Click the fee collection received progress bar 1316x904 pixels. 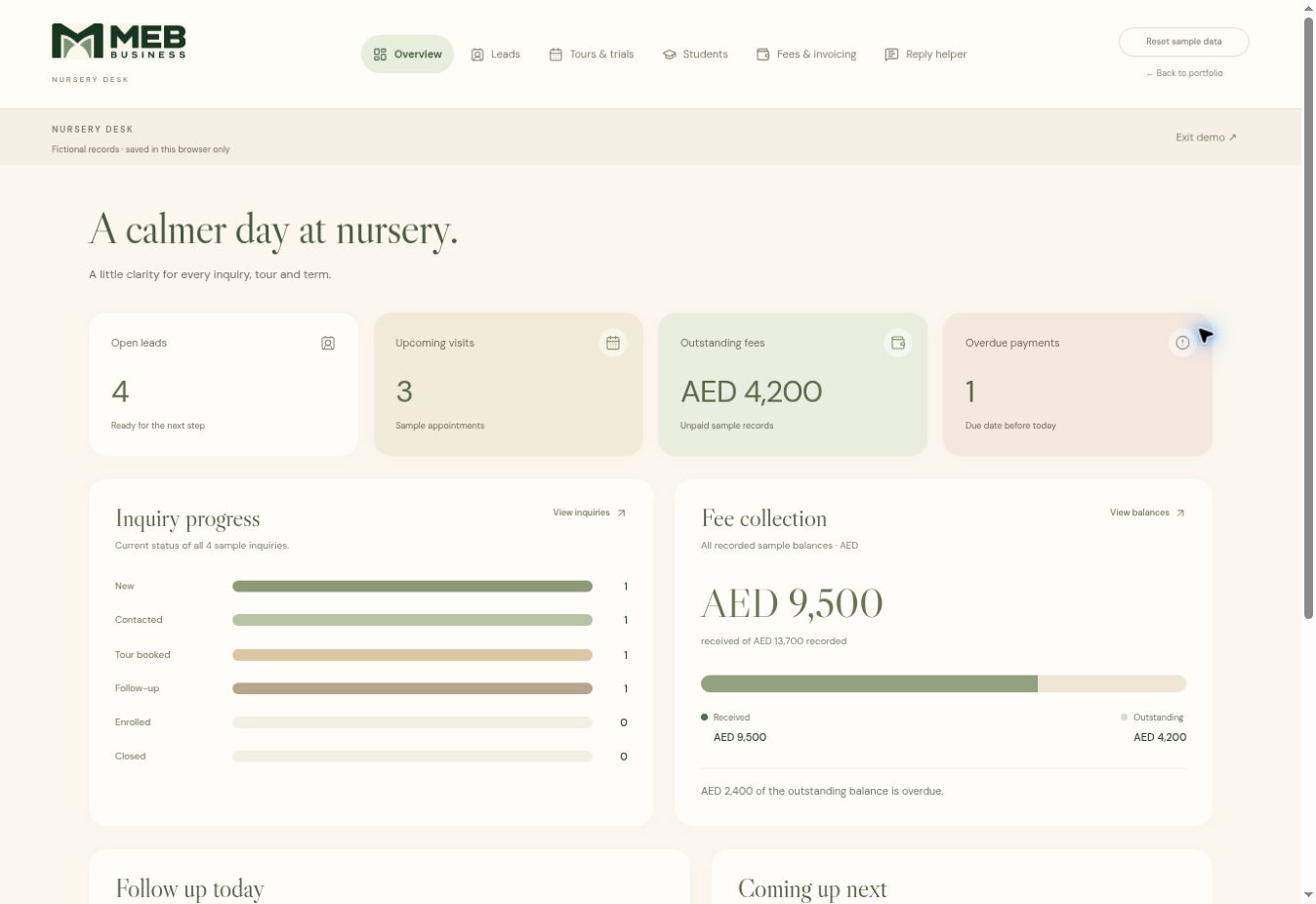(869, 684)
